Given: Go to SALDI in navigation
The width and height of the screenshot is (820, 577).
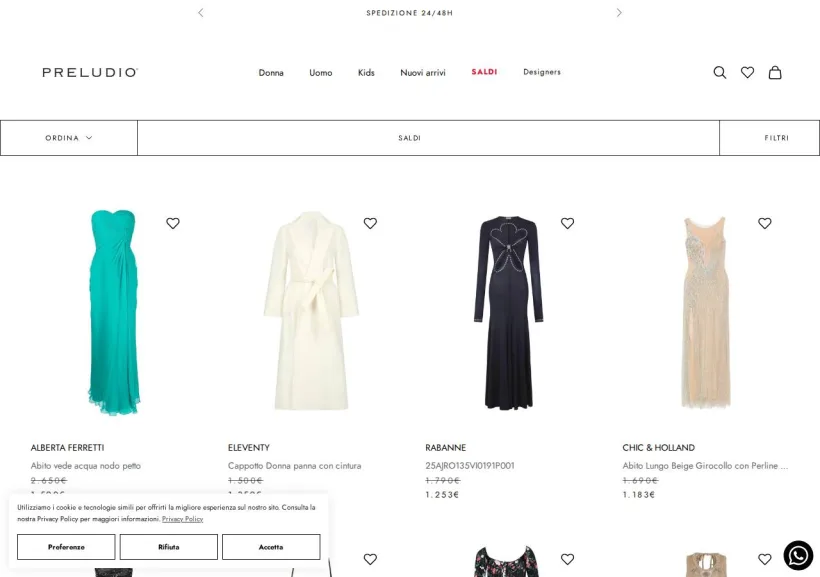Looking at the screenshot, I should (x=484, y=72).
